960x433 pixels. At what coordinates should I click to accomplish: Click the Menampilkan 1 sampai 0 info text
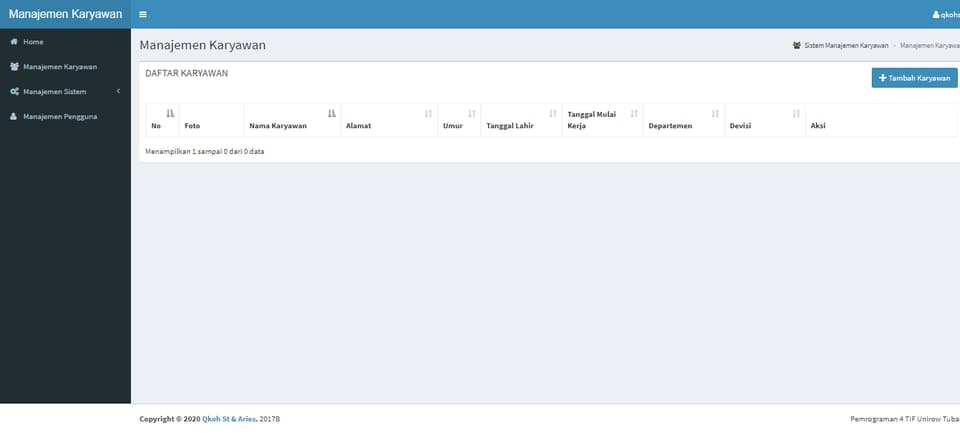(204, 151)
